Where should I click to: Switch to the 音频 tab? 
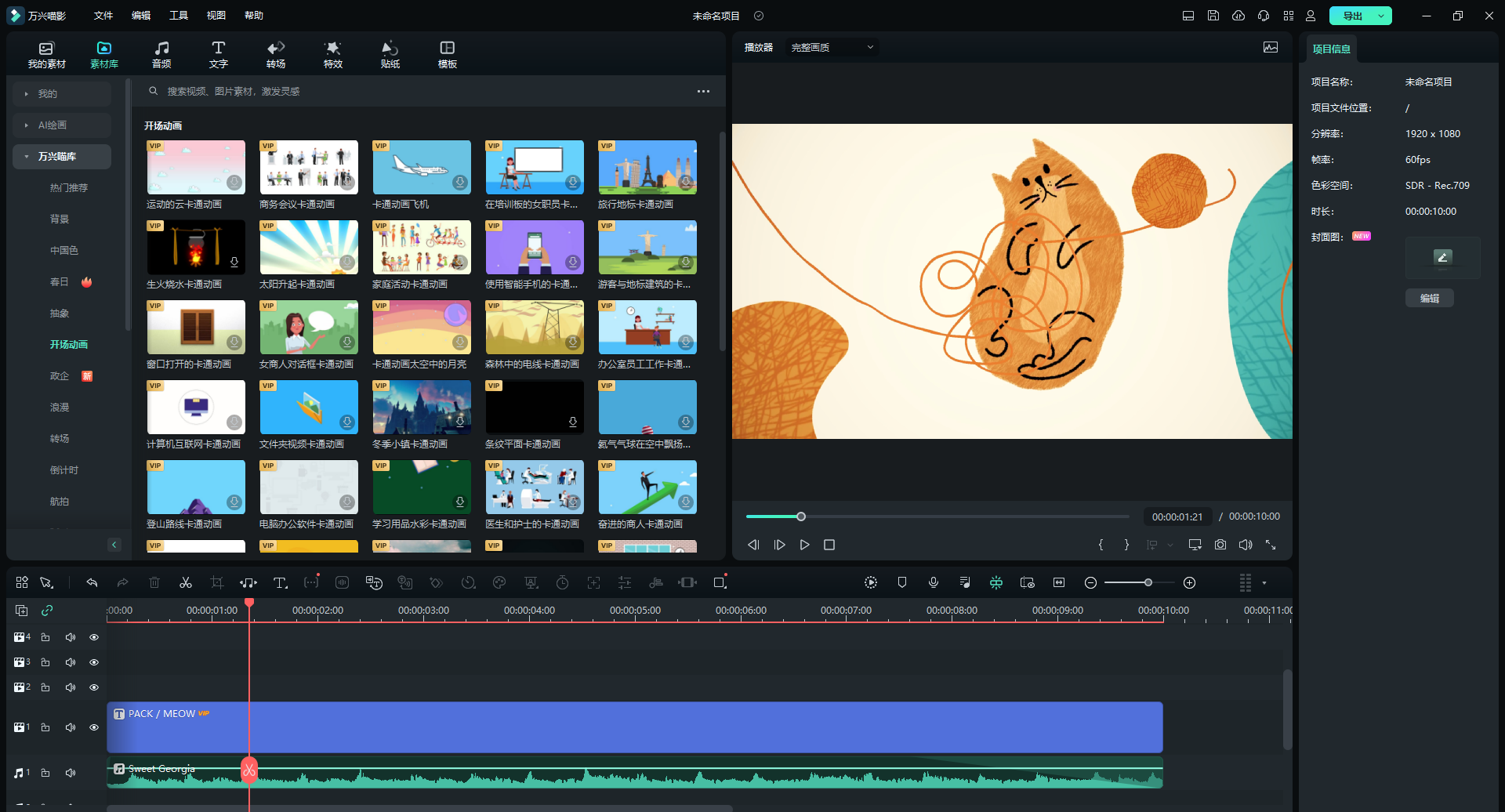click(x=161, y=54)
